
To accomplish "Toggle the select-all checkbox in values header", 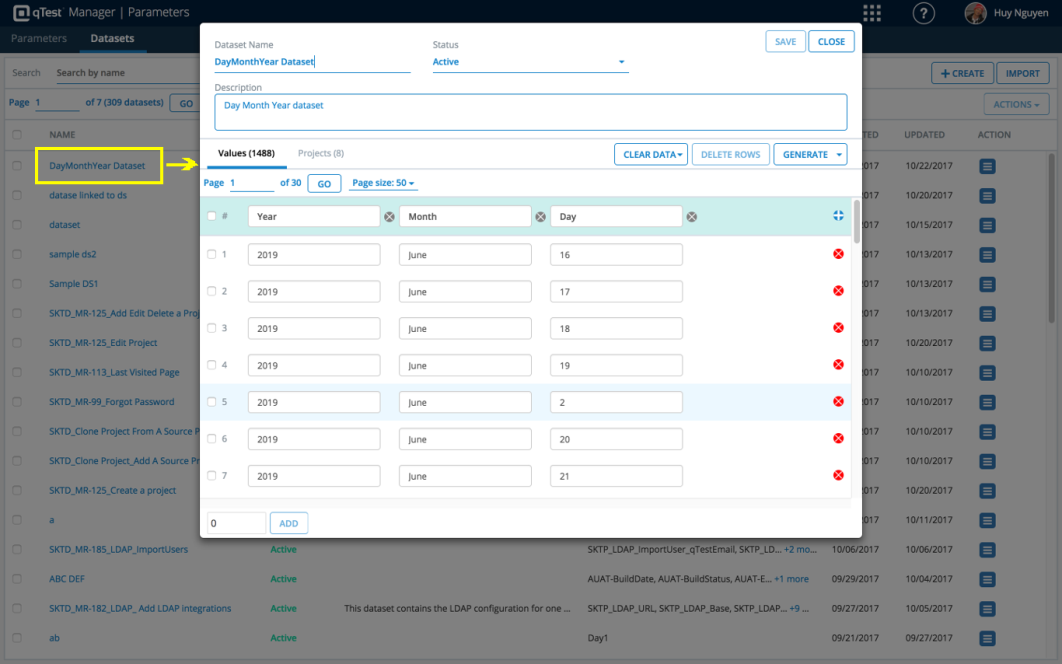I will pos(211,216).
